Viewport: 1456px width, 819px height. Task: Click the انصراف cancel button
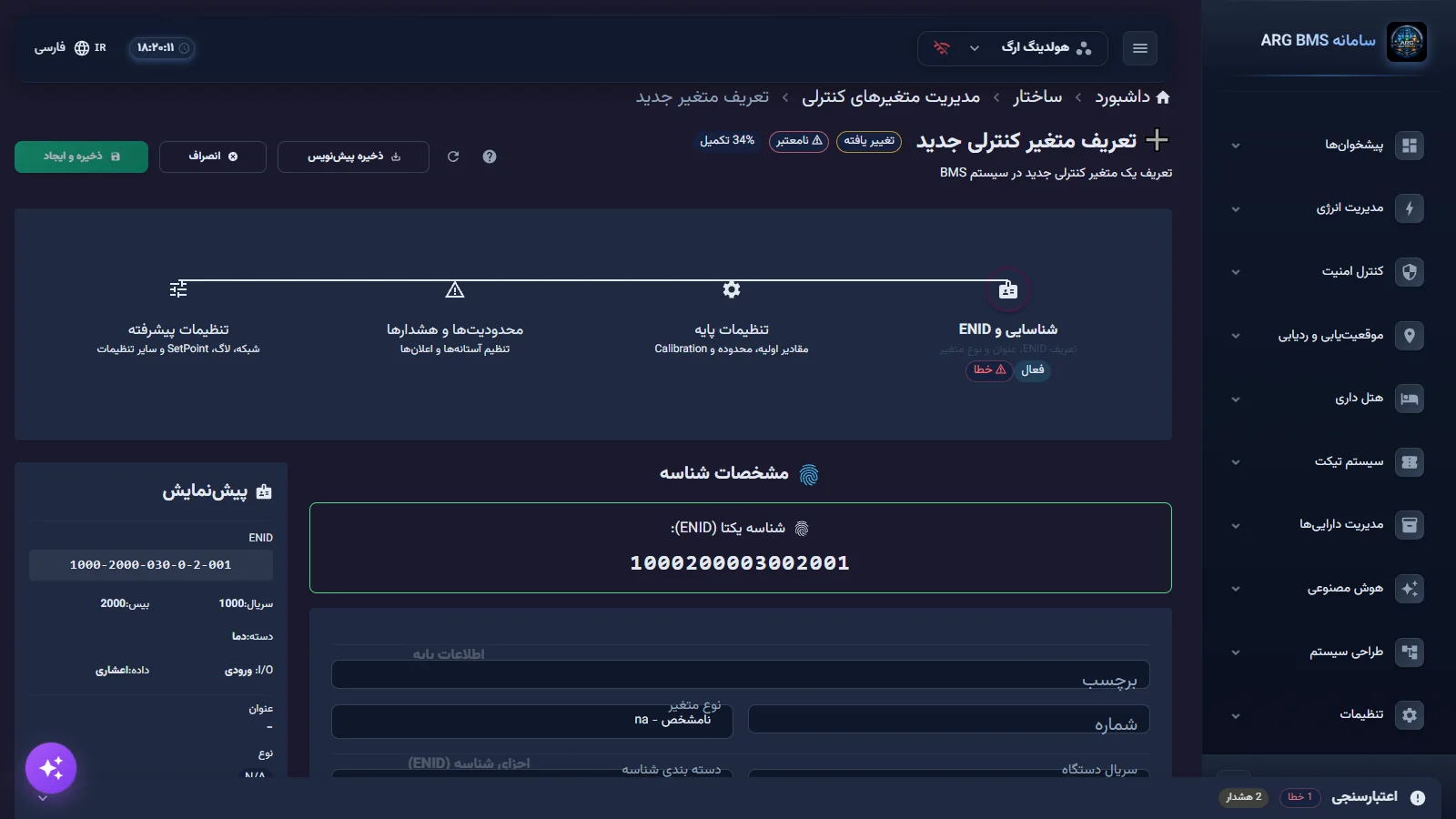tap(213, 157)
